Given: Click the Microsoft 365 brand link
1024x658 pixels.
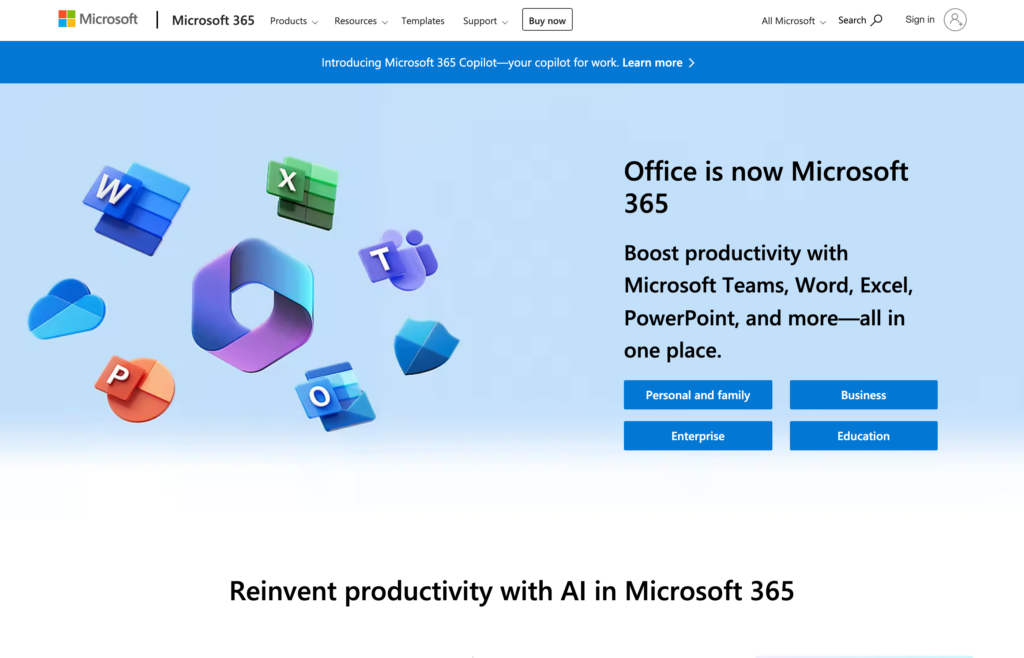Looking at the screenshot, I should point(213,20).
